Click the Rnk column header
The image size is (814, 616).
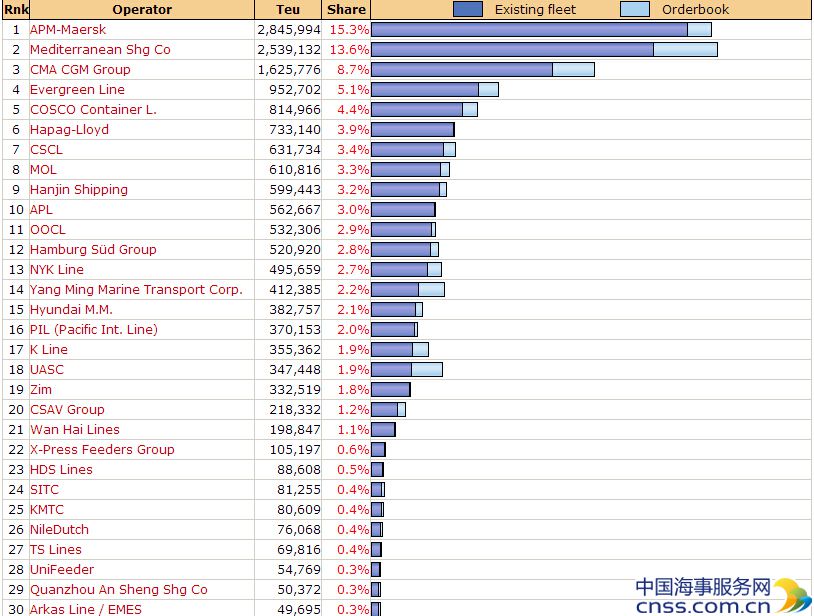click(16, 10)
